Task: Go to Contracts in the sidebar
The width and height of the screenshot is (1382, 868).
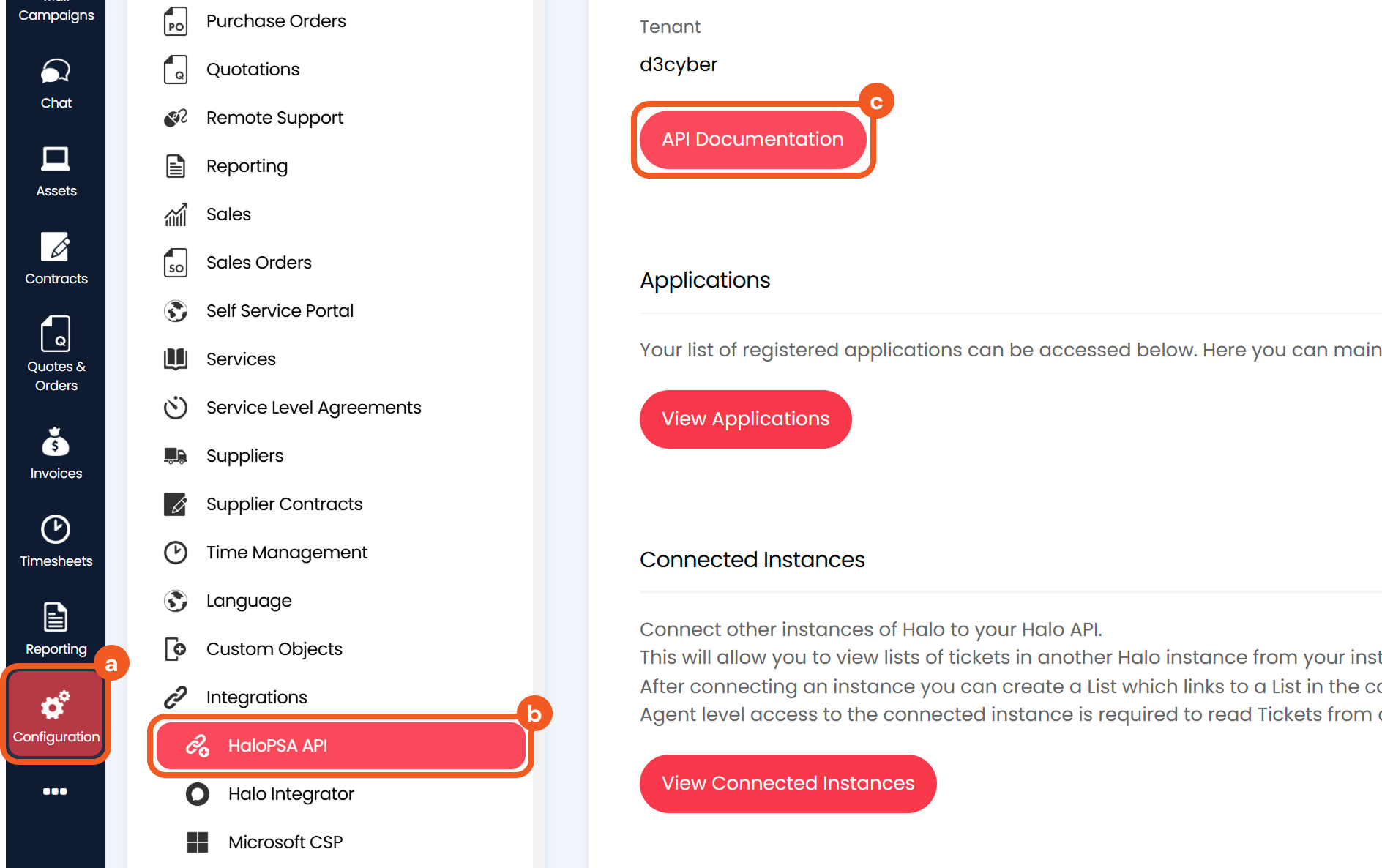Action: (56, 259)
